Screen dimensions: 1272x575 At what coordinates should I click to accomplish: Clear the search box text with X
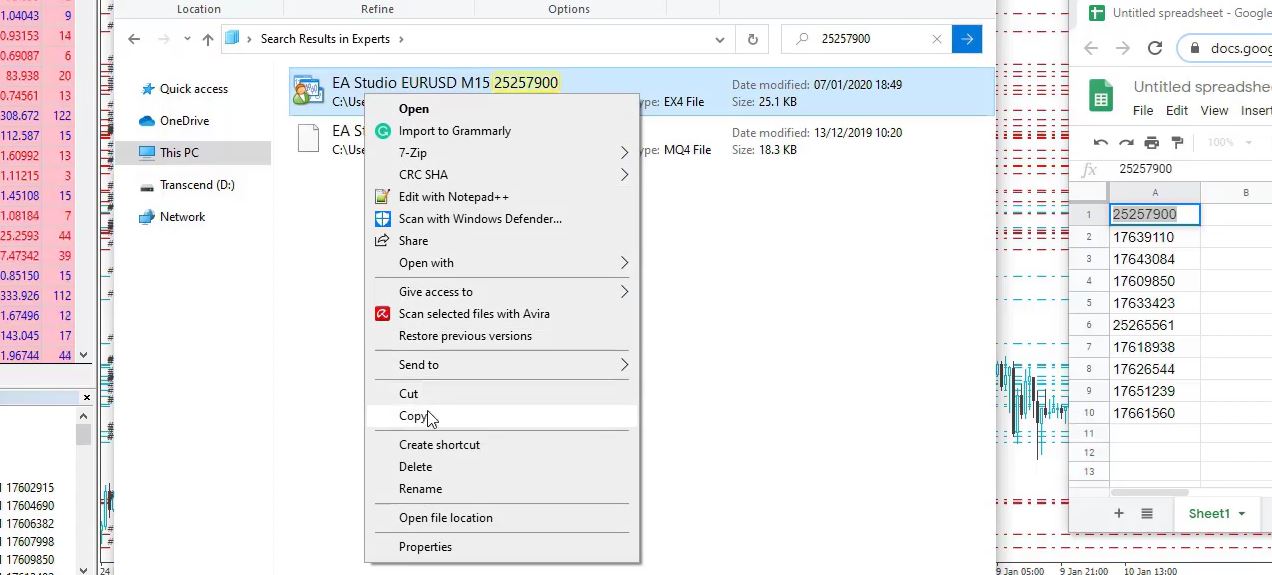click(937, 39)
